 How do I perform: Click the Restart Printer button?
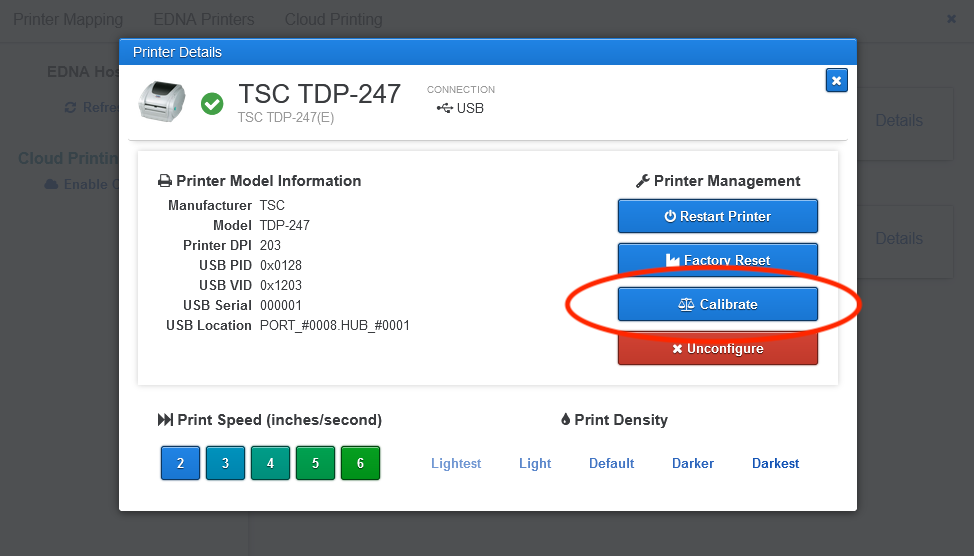coord(717,216)
